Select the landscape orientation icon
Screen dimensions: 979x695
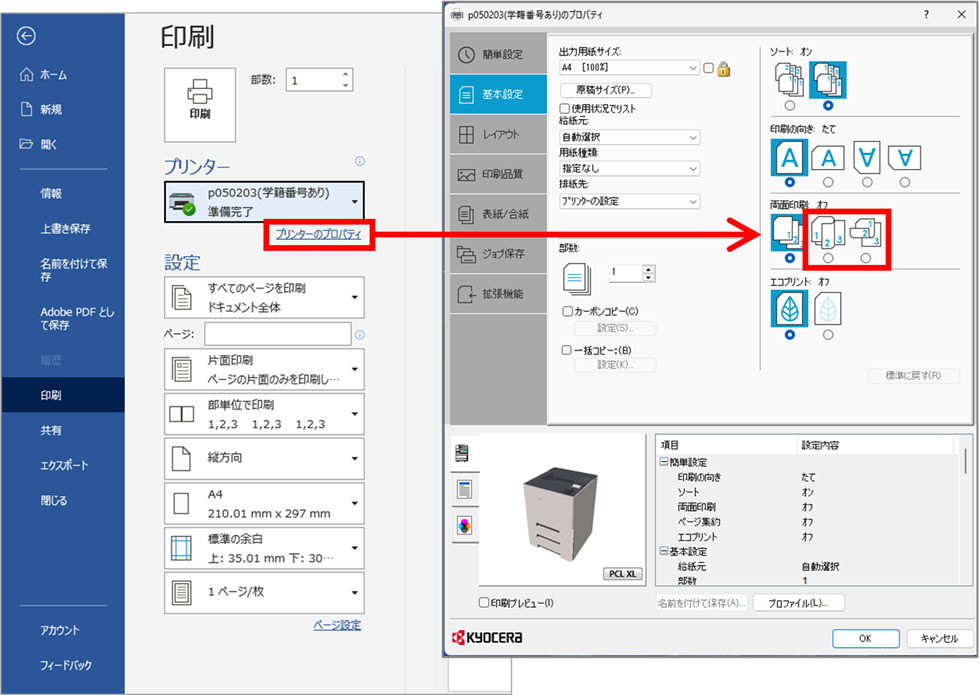(x=827, y=158)
